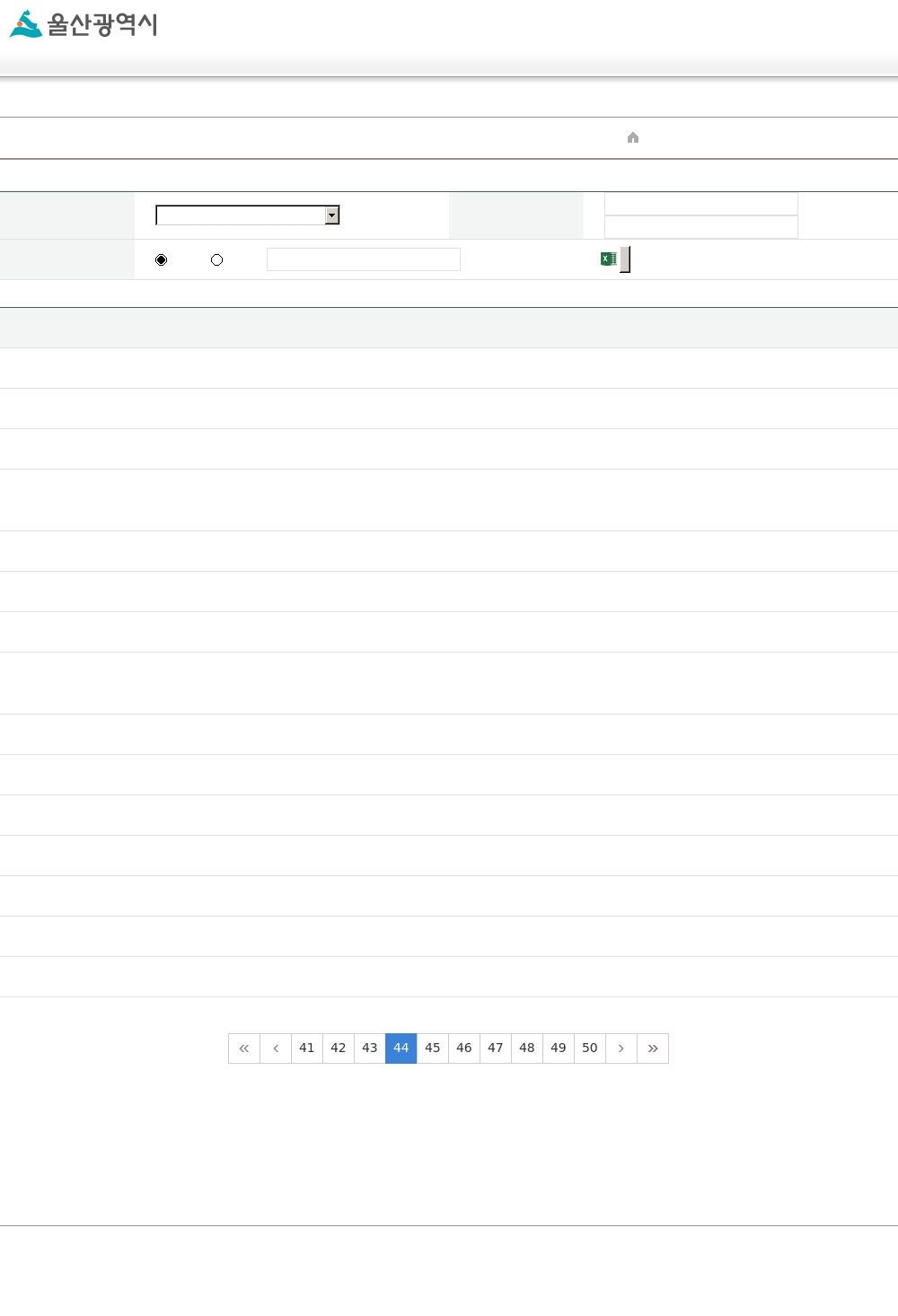Go to the previous page with single arrow
898x1316 pixels.
click(x=276, y=1048)
